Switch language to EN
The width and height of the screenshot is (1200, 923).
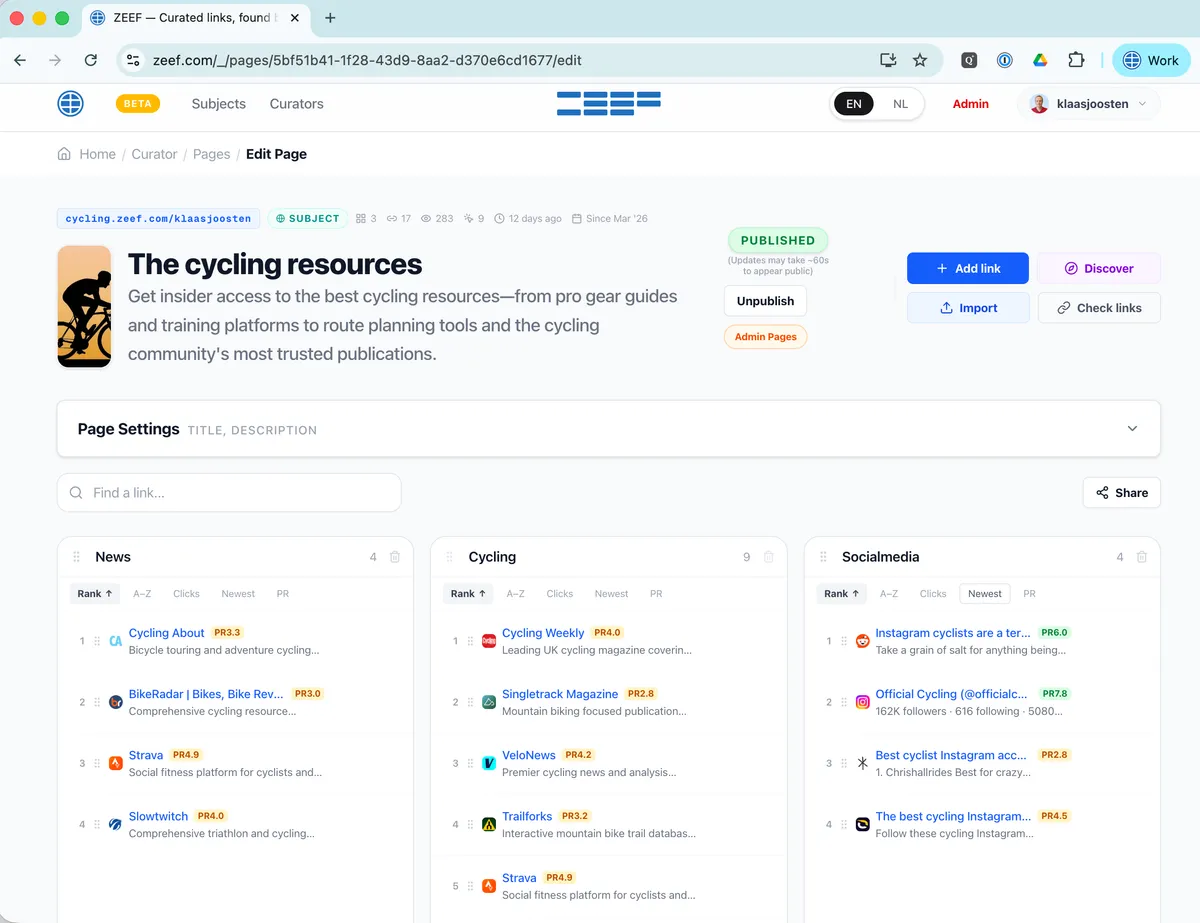(x=854, y=104)
